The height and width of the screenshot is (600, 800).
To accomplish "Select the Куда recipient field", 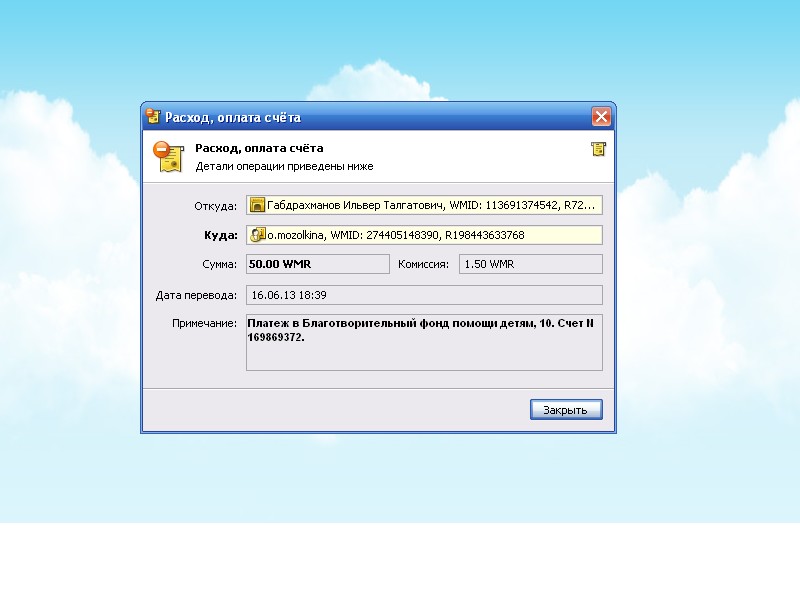I will 424,235.
